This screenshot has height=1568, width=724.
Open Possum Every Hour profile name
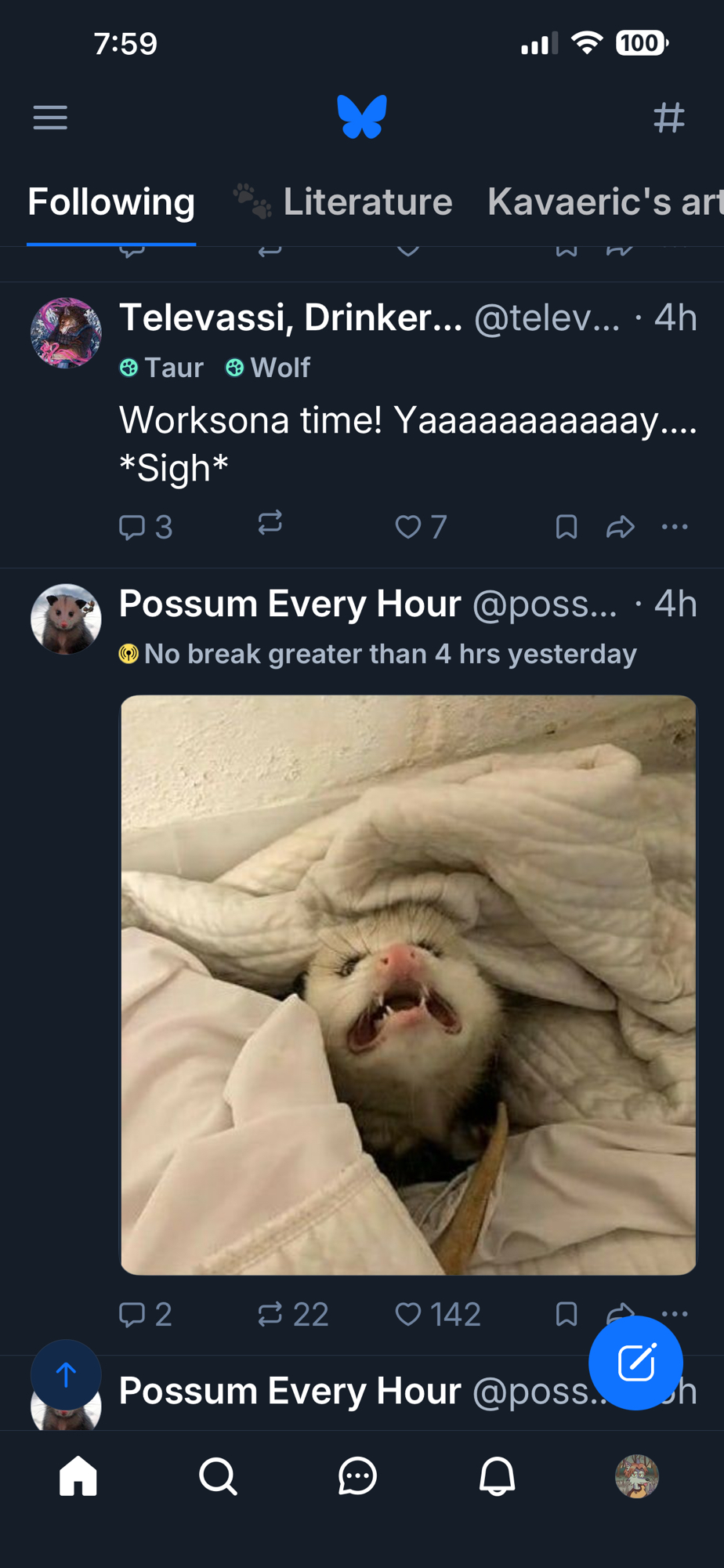290,604
